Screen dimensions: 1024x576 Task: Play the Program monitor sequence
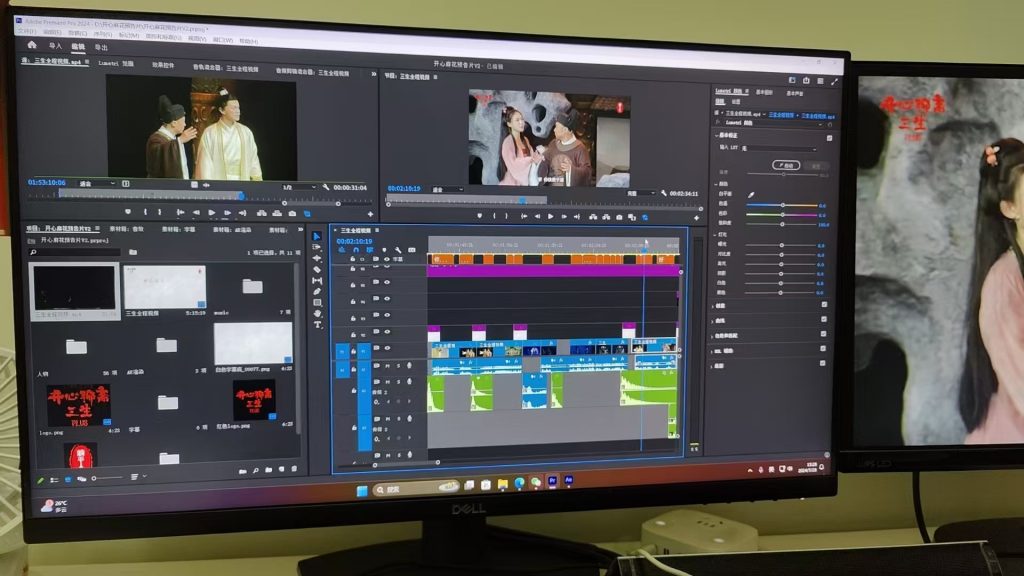click(551, 216)
